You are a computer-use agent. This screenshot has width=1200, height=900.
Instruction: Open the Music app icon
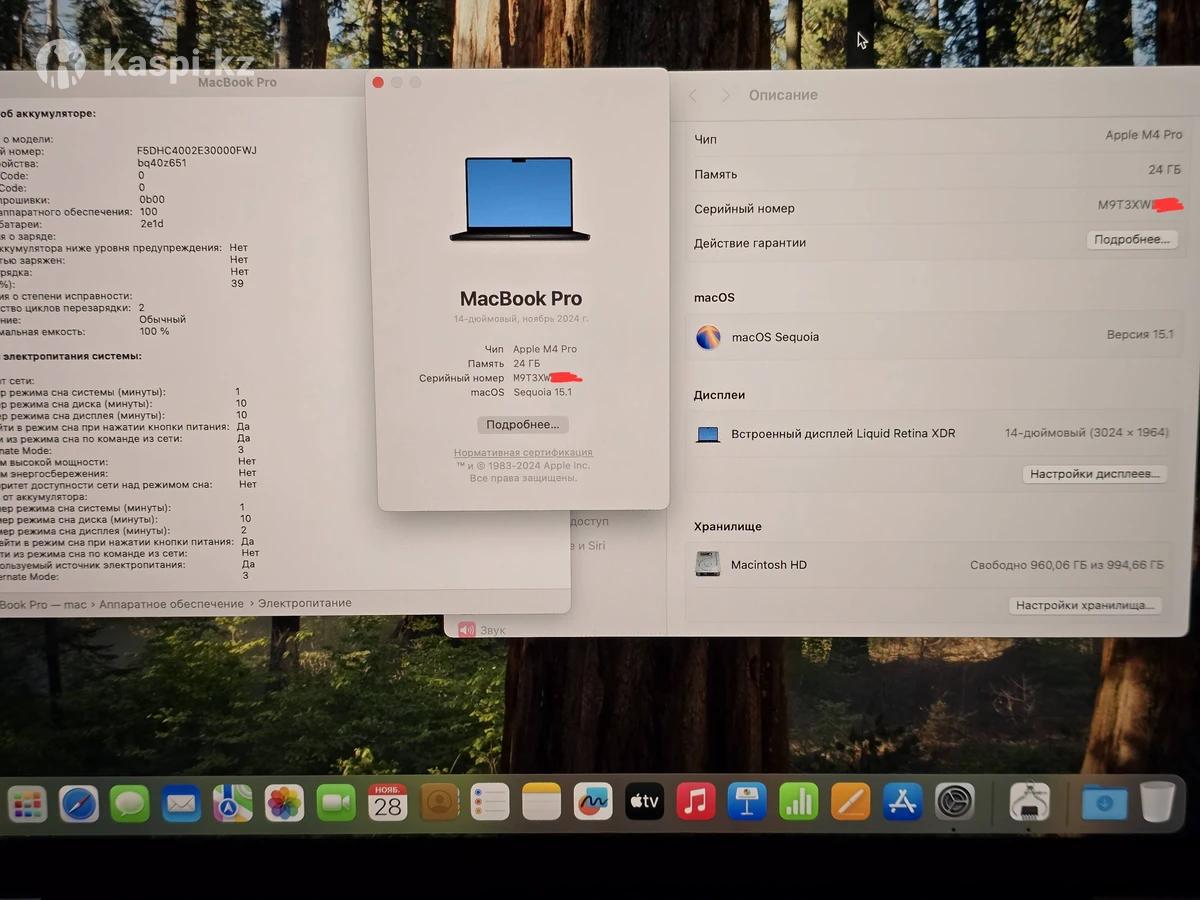(696, 802)
